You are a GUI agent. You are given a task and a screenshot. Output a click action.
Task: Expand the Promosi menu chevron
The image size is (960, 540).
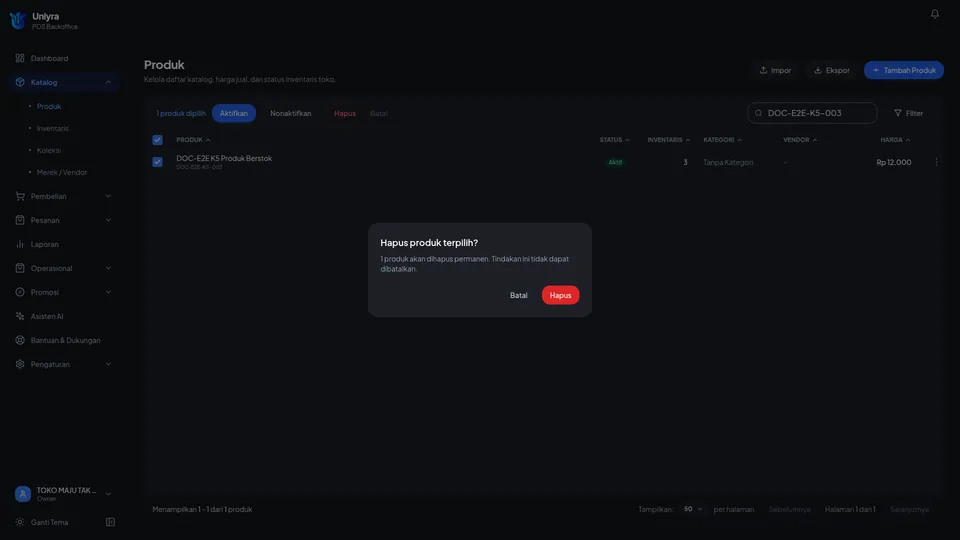coord(108,292)
